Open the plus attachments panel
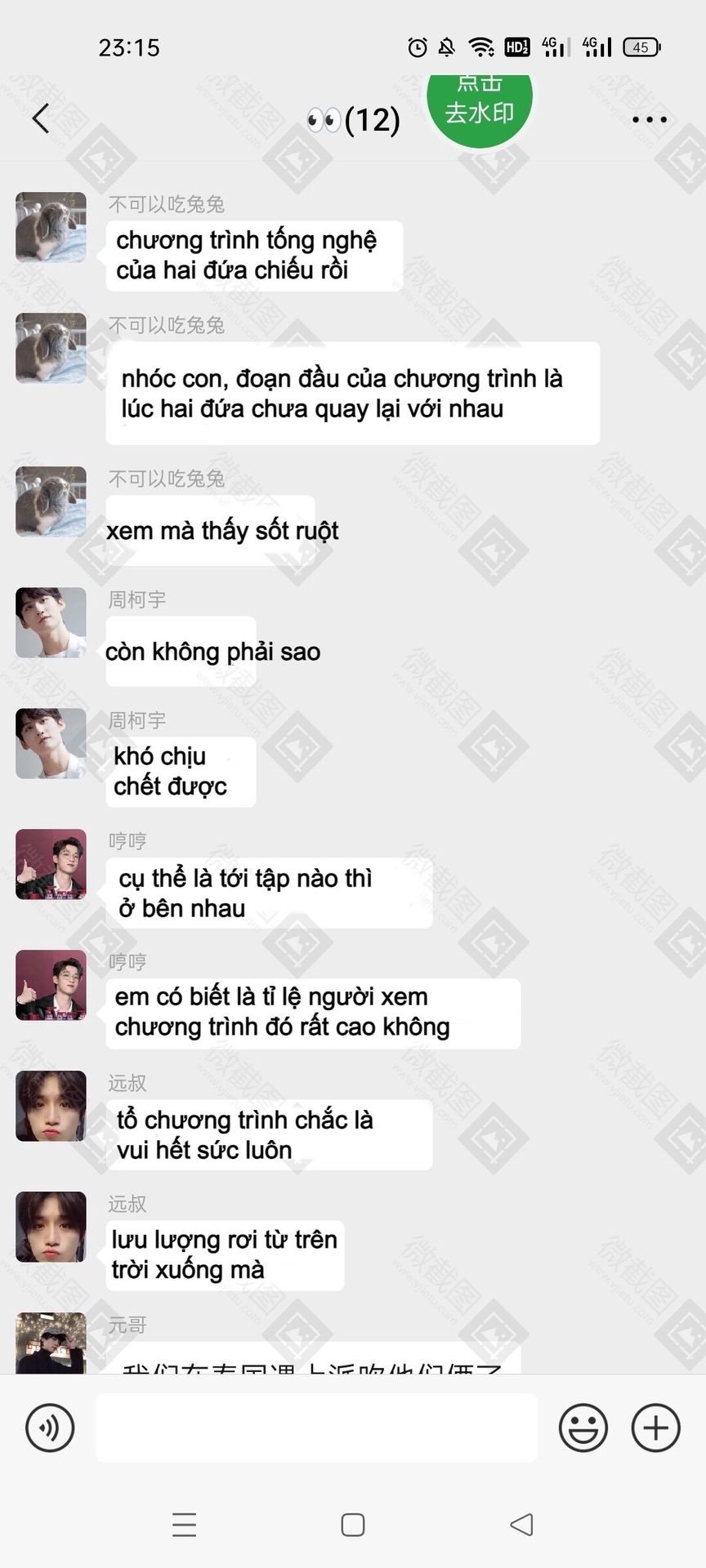The height and width of the screenshot is (1568, 706). pyautogui.click(x=655, y=1428)
